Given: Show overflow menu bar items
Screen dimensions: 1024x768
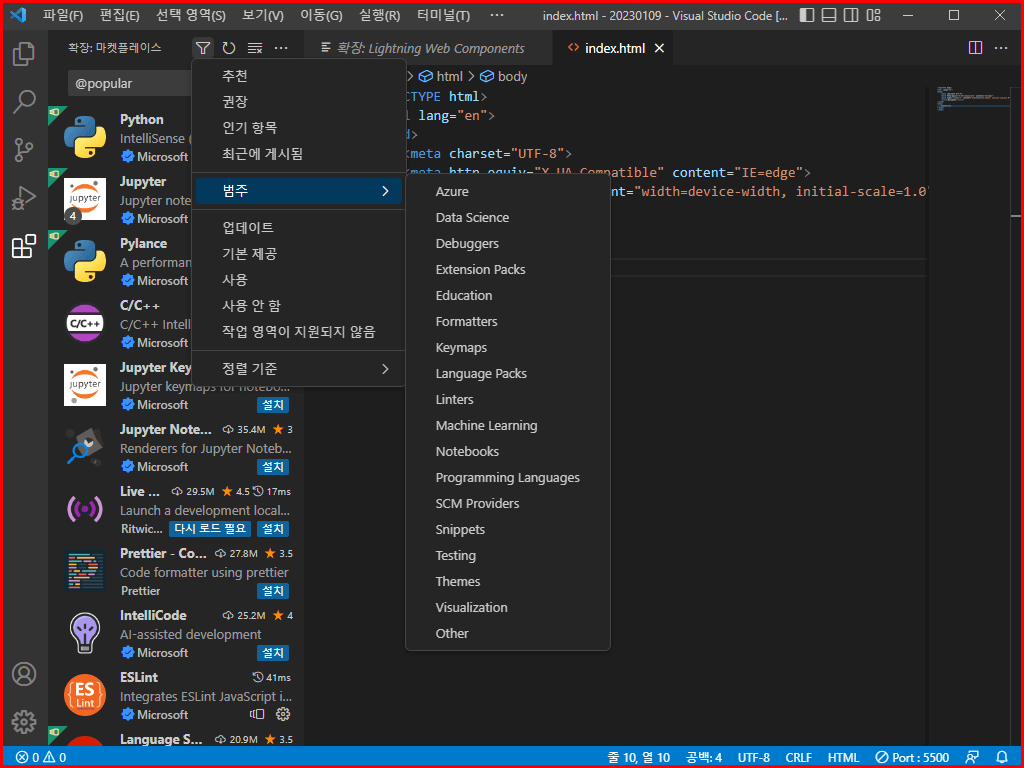Looking at the screenshot, I should pyautogui.click(x=496, y=15).
